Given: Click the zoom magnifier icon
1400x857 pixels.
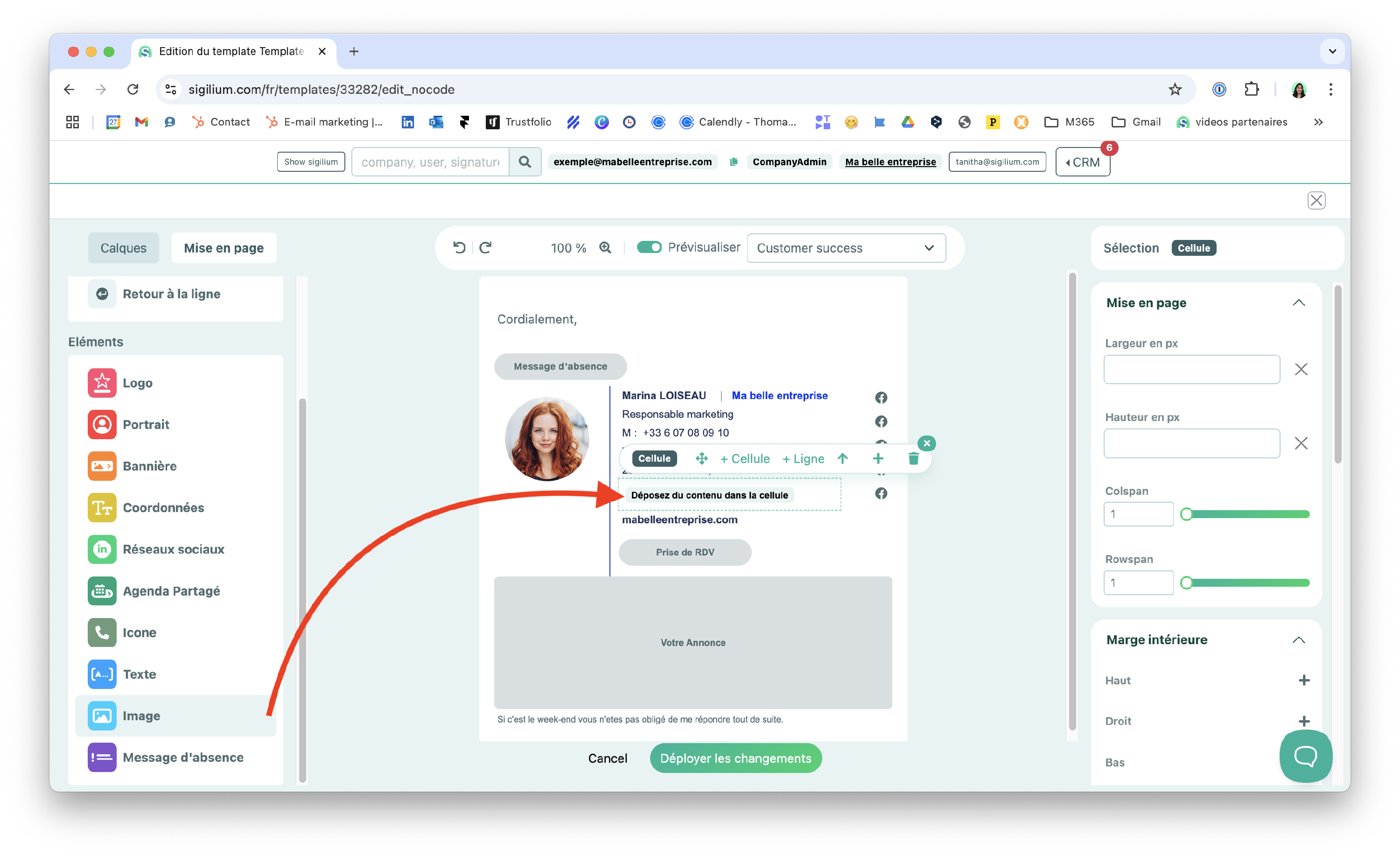Looking at the screenshot, I should coord(605,248).
